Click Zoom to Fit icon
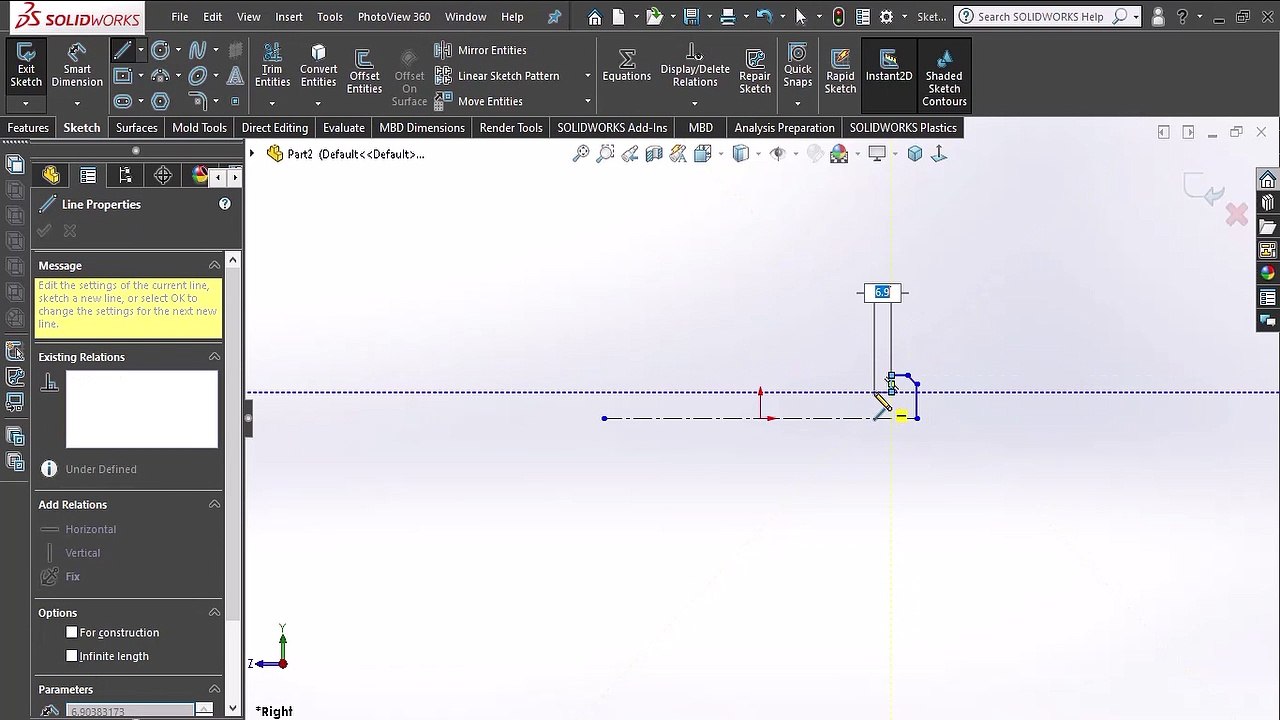Viewport: 1280px width, 720px height. tap(581, 154)
